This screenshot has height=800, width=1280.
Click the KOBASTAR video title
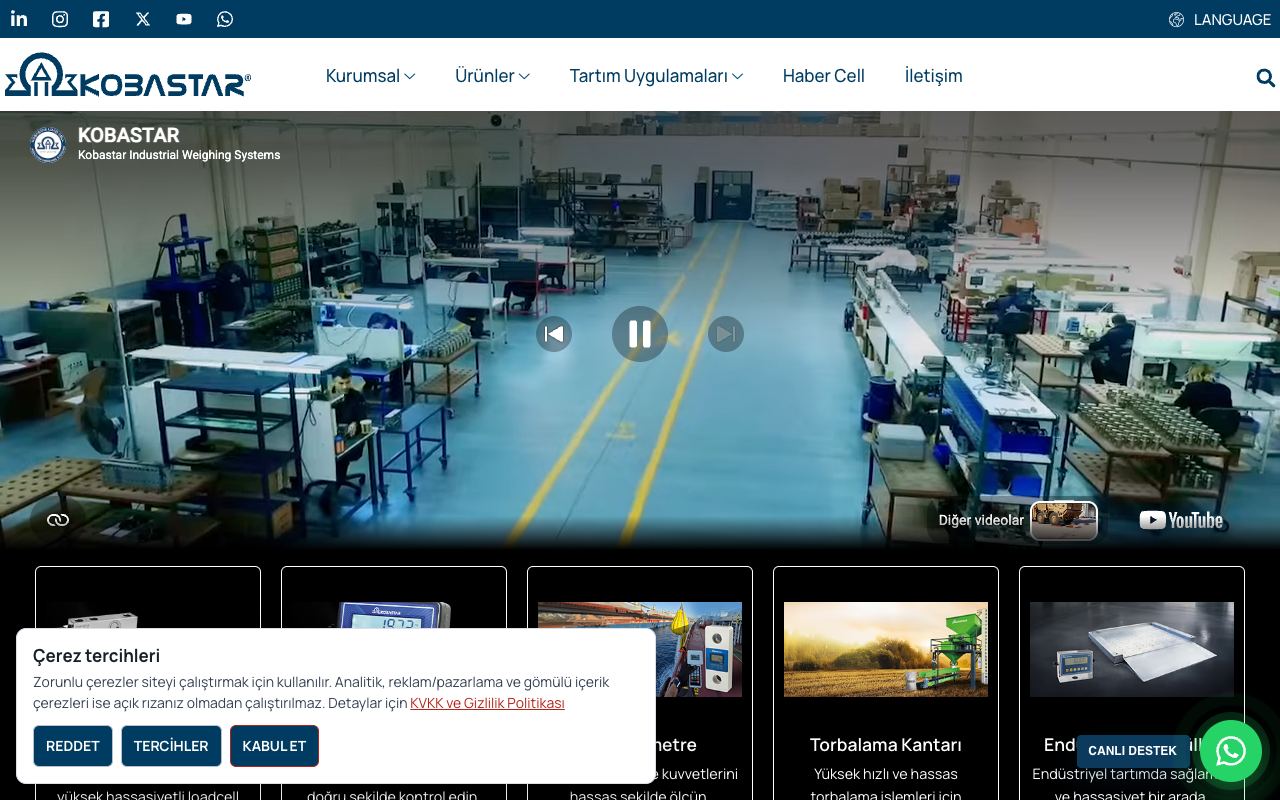click(x=129, y=135)
